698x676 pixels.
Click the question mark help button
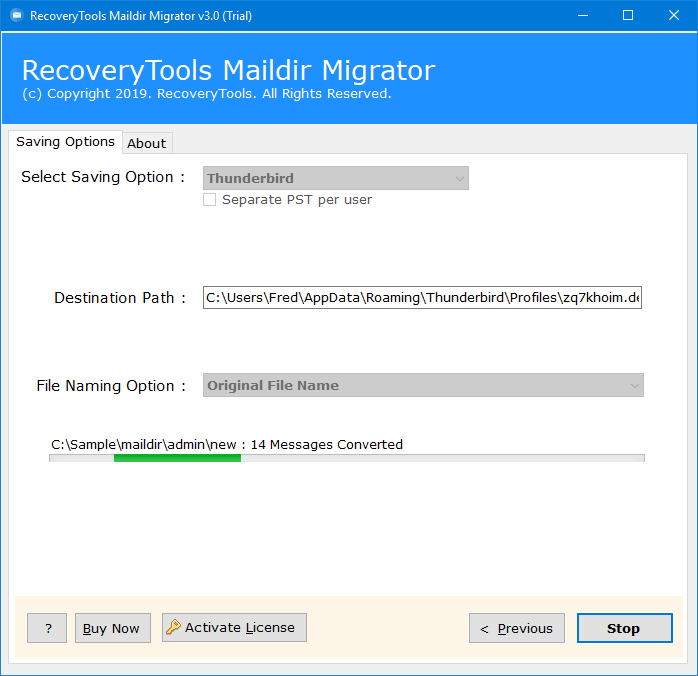tap(47, 628)
